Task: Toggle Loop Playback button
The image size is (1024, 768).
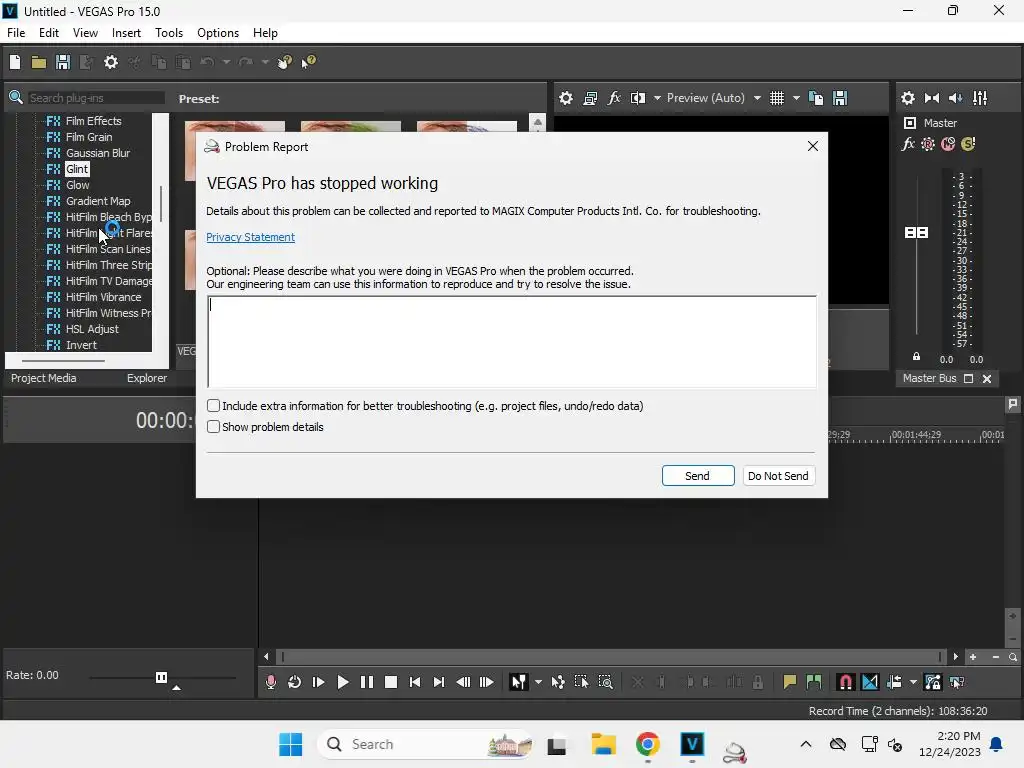Action: (295, 682)
